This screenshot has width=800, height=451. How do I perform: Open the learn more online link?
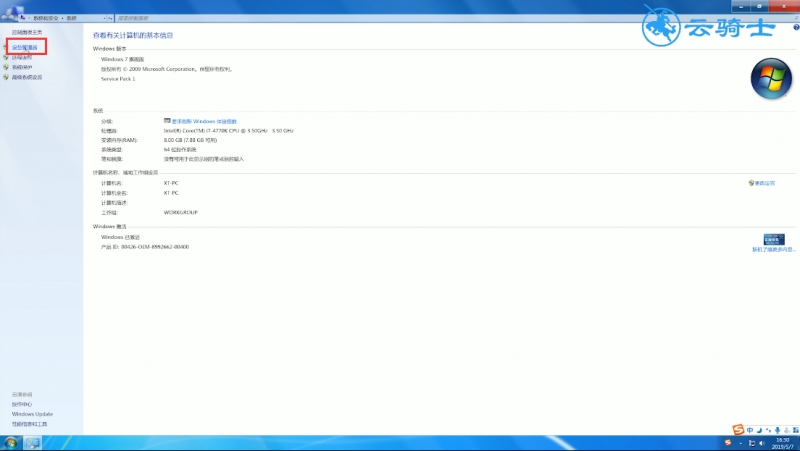click(x=774, y=249)
